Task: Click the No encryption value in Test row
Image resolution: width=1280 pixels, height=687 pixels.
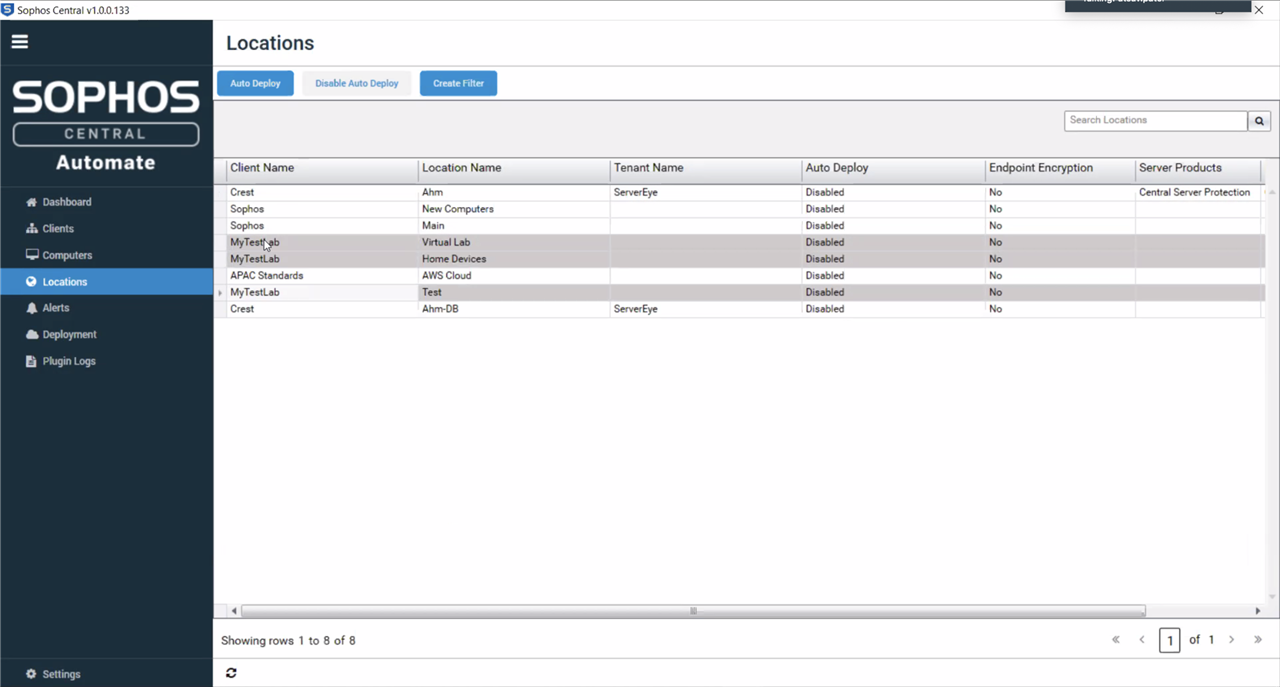Action: tap(995, 292)
